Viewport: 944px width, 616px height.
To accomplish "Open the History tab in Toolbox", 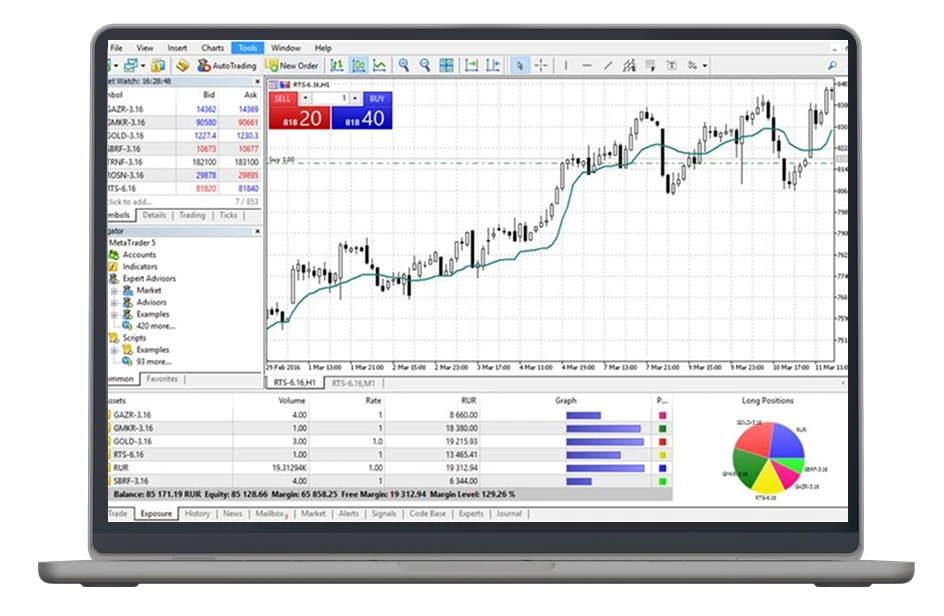I will click(197, 514).
